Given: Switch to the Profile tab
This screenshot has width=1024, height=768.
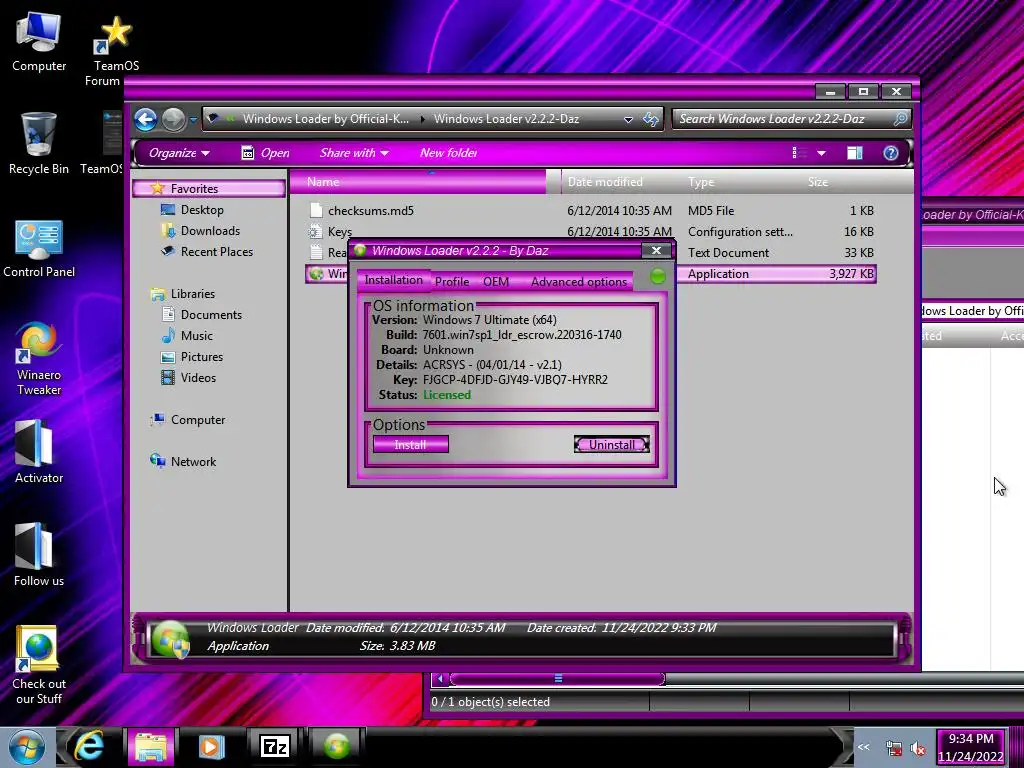Looking at the screenshot, I should pyautogui.click(x=452, y=281).
